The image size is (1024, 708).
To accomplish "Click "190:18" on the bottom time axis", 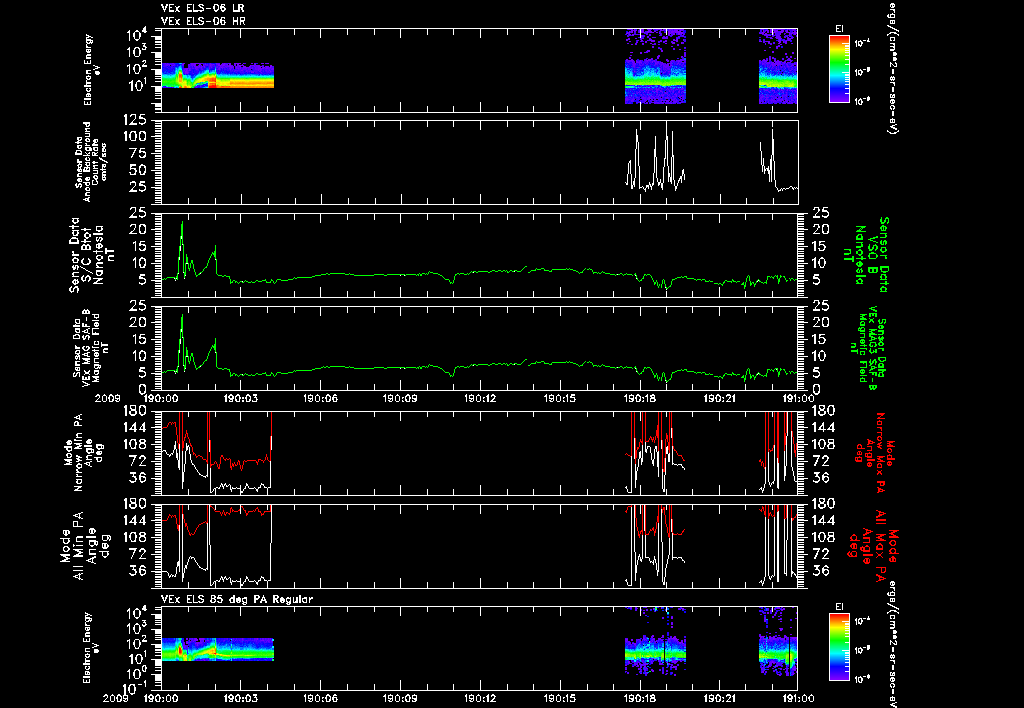I will 639,698.
